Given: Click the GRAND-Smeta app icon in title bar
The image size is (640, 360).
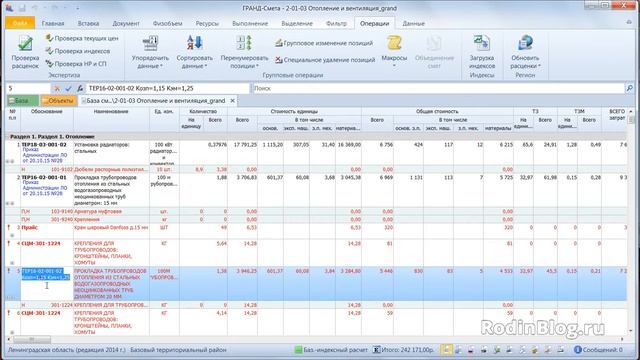Looking at the screenshot, I should click(x=9, y=7).
